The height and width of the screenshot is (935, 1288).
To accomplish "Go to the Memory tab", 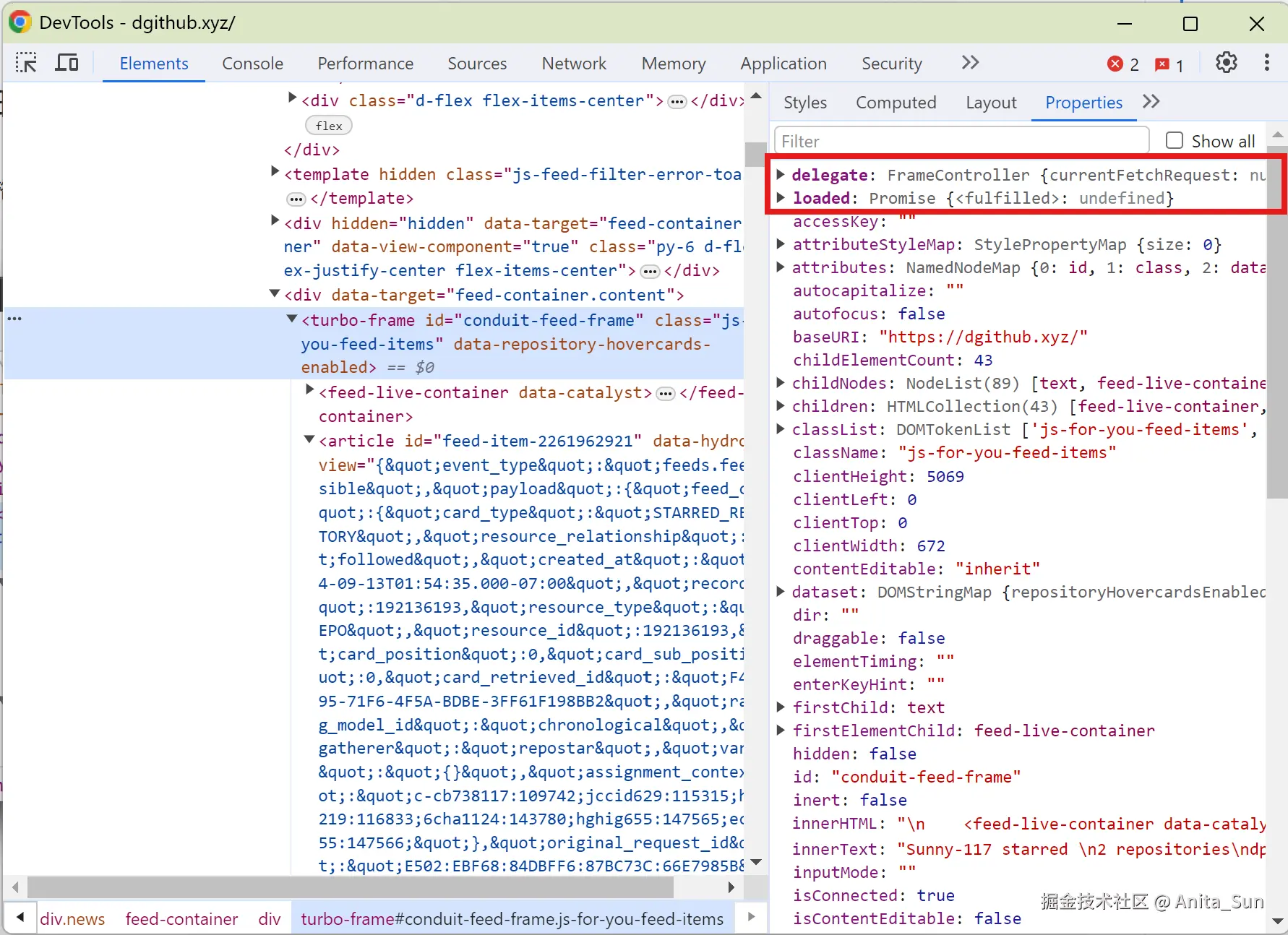I will coord(674,64).
